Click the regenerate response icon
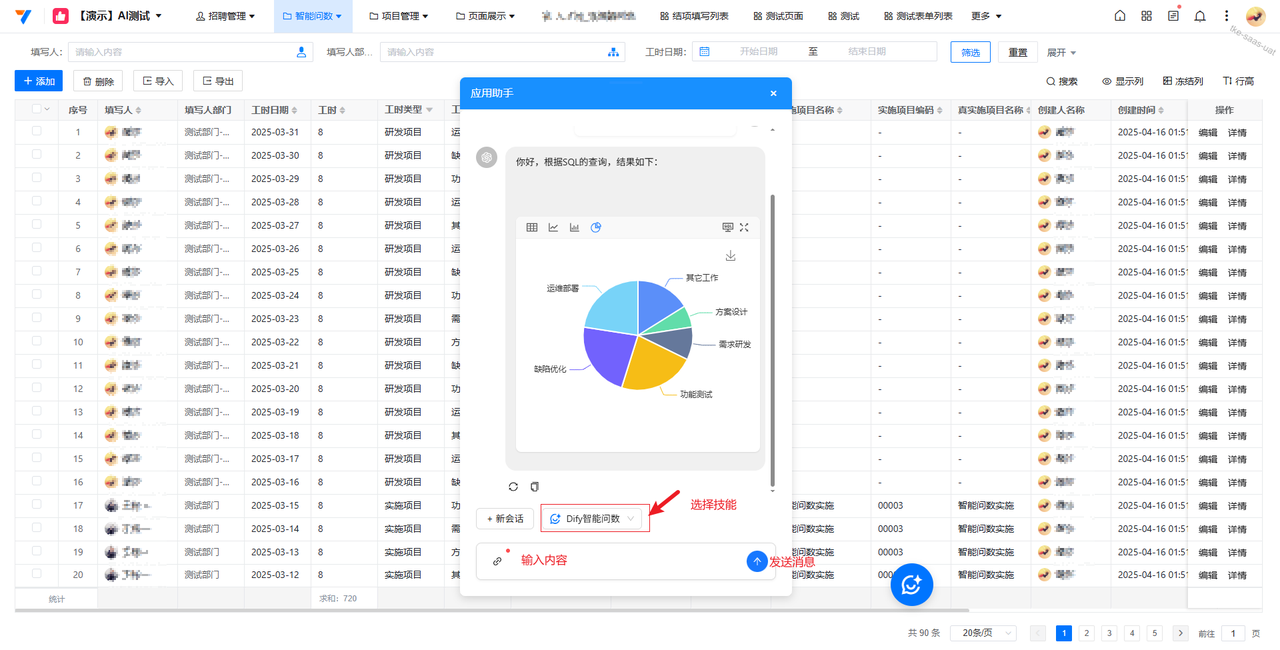The width and height of the screenshot is (1280, 650). click(x=513, y=487)
